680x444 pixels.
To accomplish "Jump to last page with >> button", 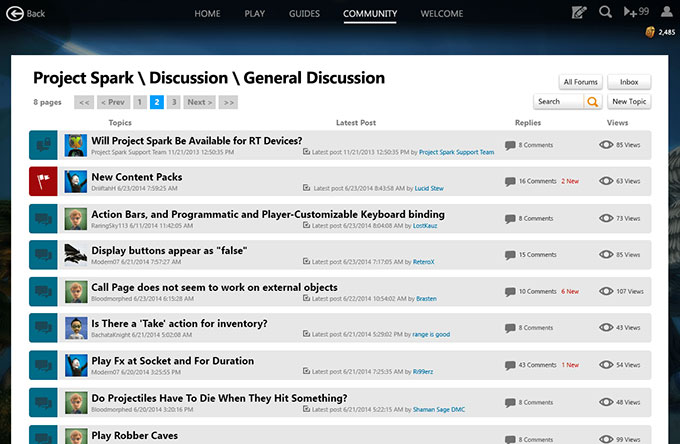I will (x=229, y=102).
